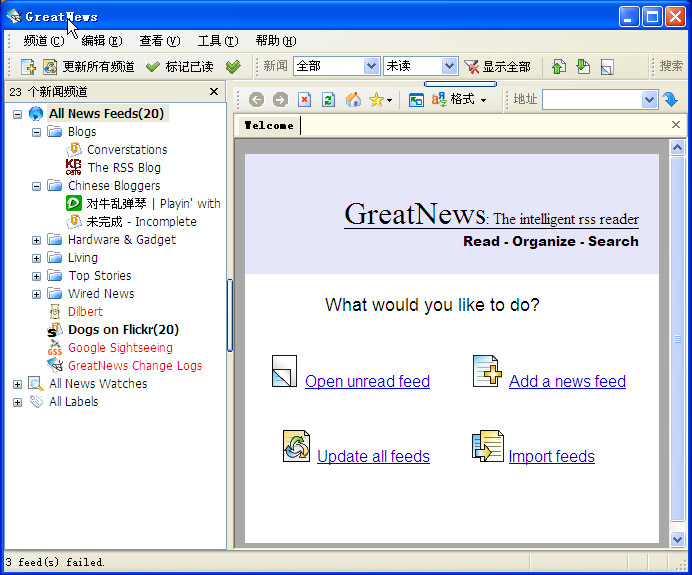692x575 pixels.
Task: Open the 编辑(E) menu
Action: point(102,41)
